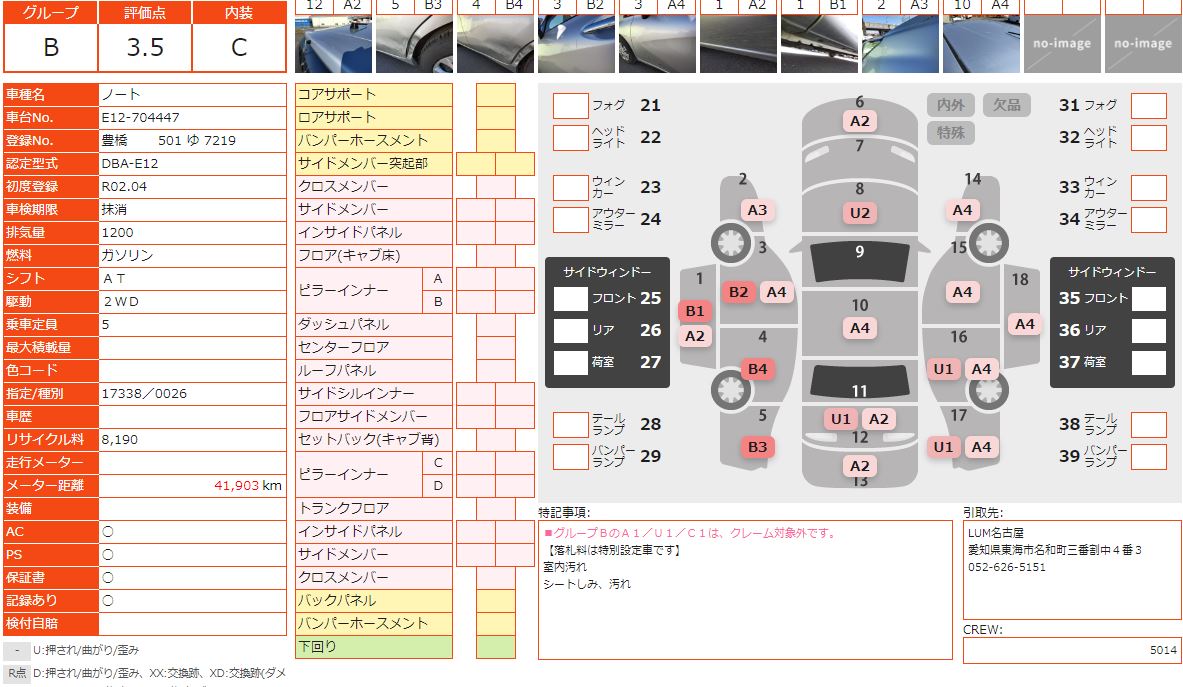Screen dimensions: 1183x687
Task: Click the A4 badge beside number 18
Action: coord(1024,323)
